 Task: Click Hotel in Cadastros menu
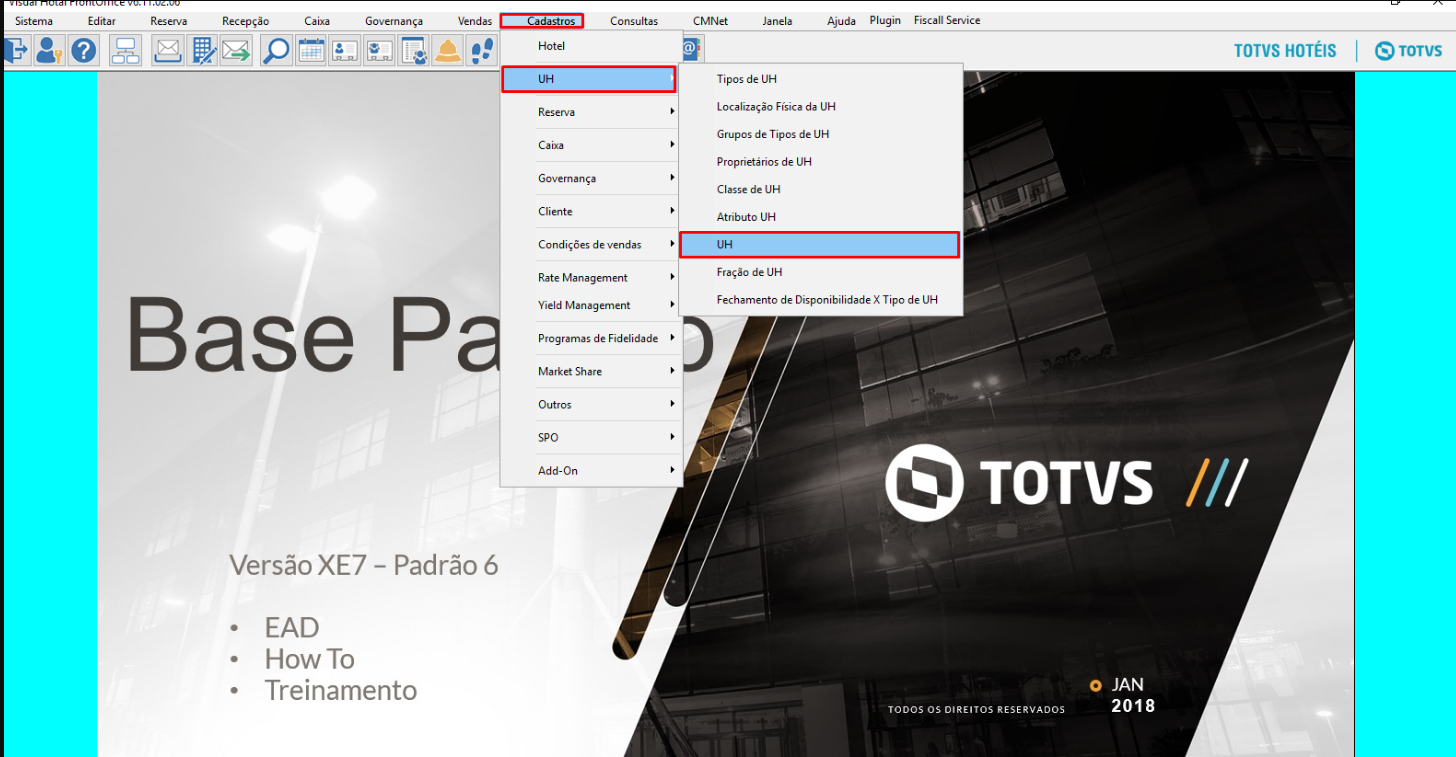(x=551, y=46)
